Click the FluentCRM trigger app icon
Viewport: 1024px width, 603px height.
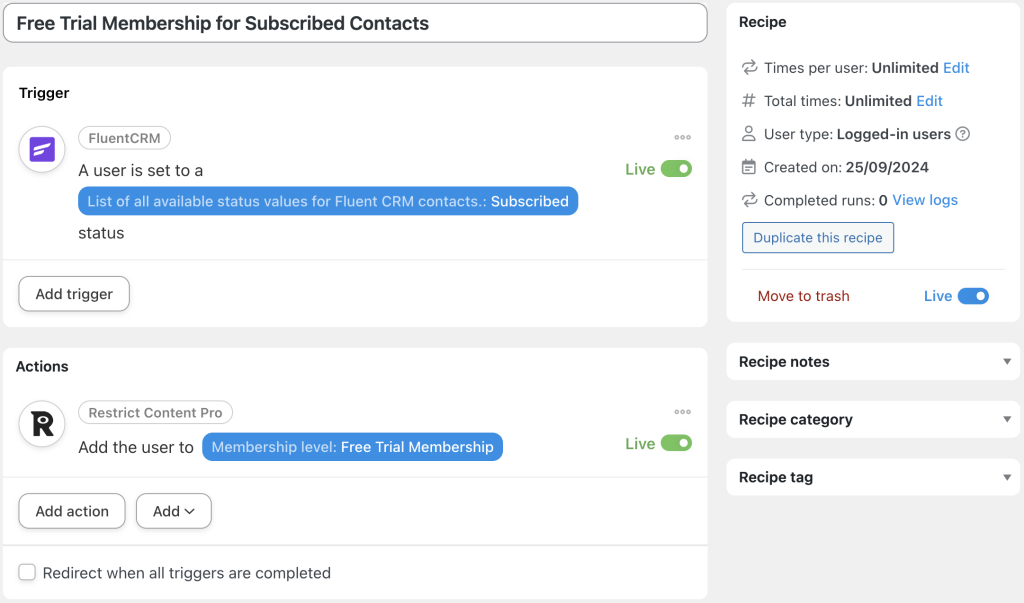(x=41, y=149)
